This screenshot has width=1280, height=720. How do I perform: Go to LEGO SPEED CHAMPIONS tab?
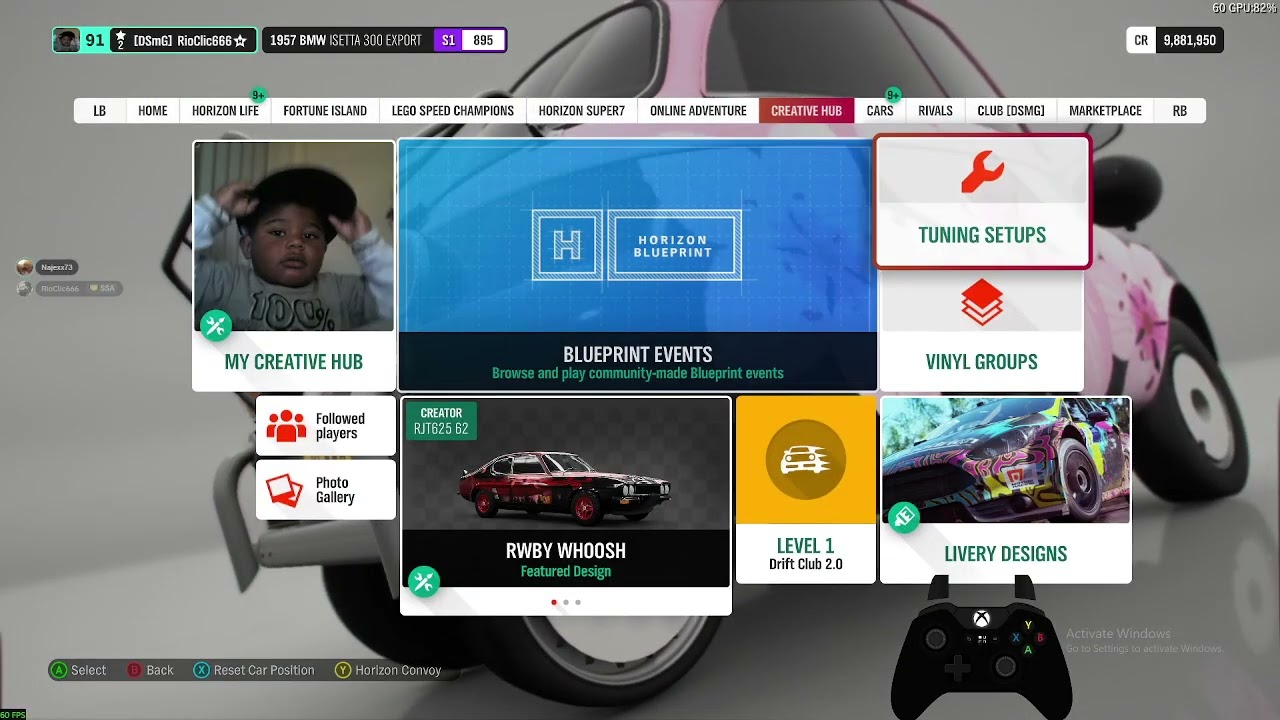(453, 111)
